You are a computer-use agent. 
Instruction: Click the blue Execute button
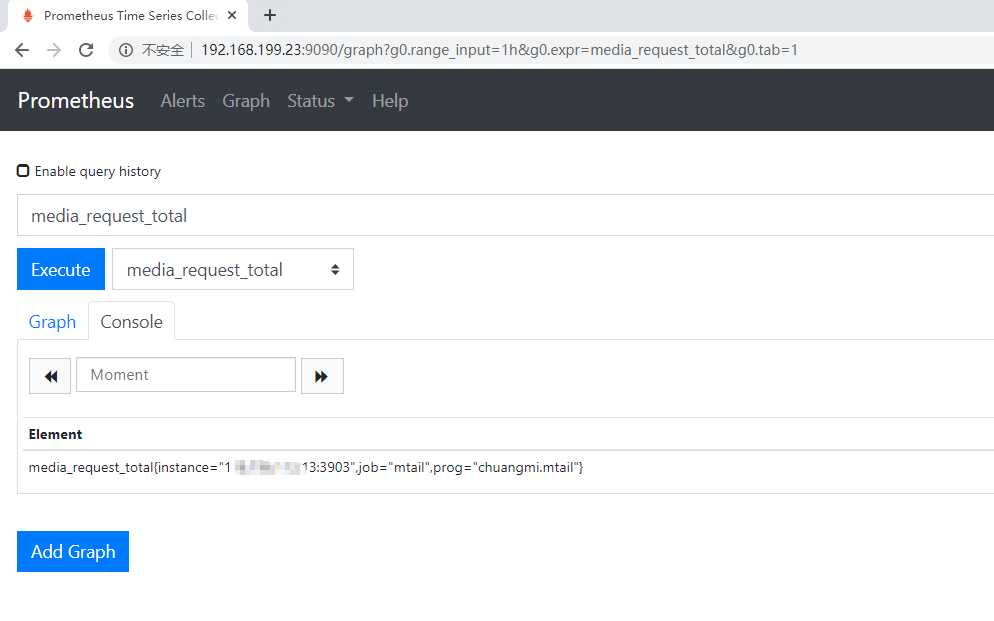click(61, 269)
